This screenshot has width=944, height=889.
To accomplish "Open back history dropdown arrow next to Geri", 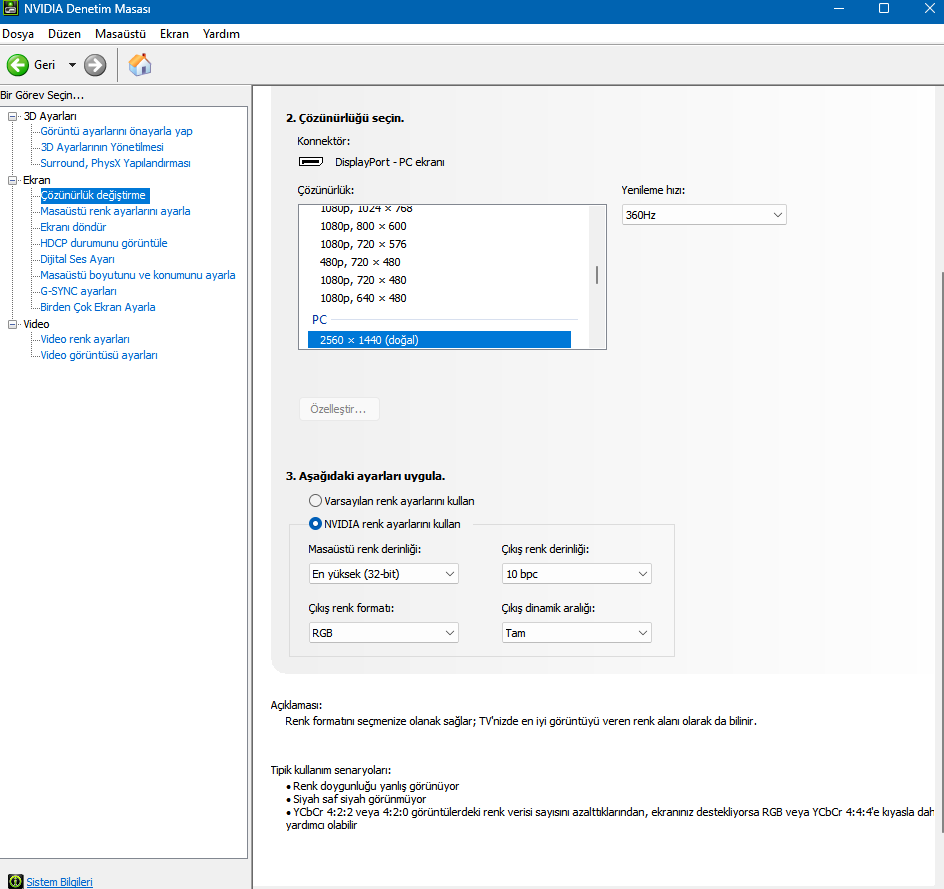I will point(72,65).
